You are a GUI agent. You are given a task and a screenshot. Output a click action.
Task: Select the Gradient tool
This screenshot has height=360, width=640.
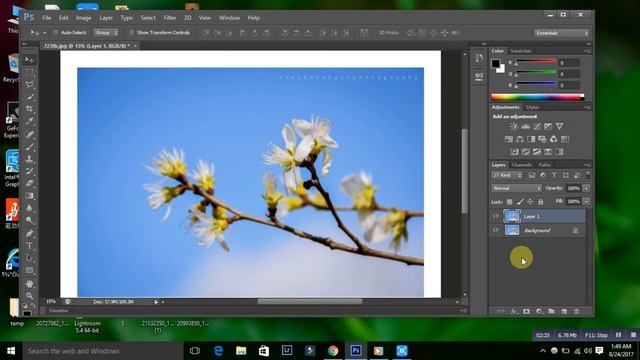(x=29, y=196)
